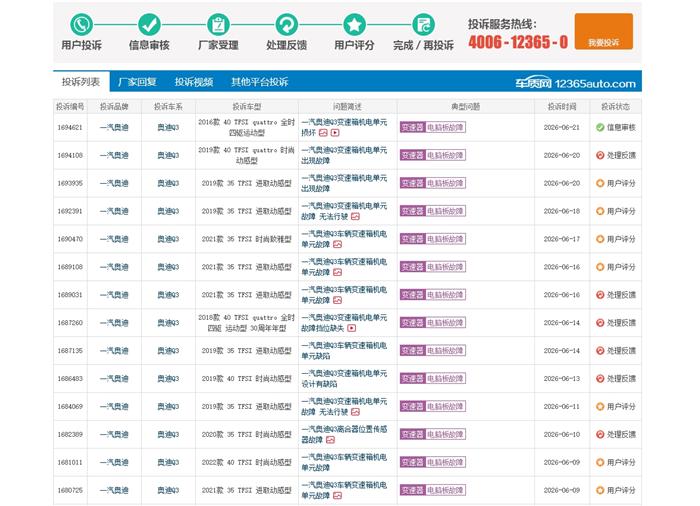Image resolution: width=700 pixels, height=506 pixels.
Task: Click the 变速器 tag in row 1680725
Action: point(412,490)
